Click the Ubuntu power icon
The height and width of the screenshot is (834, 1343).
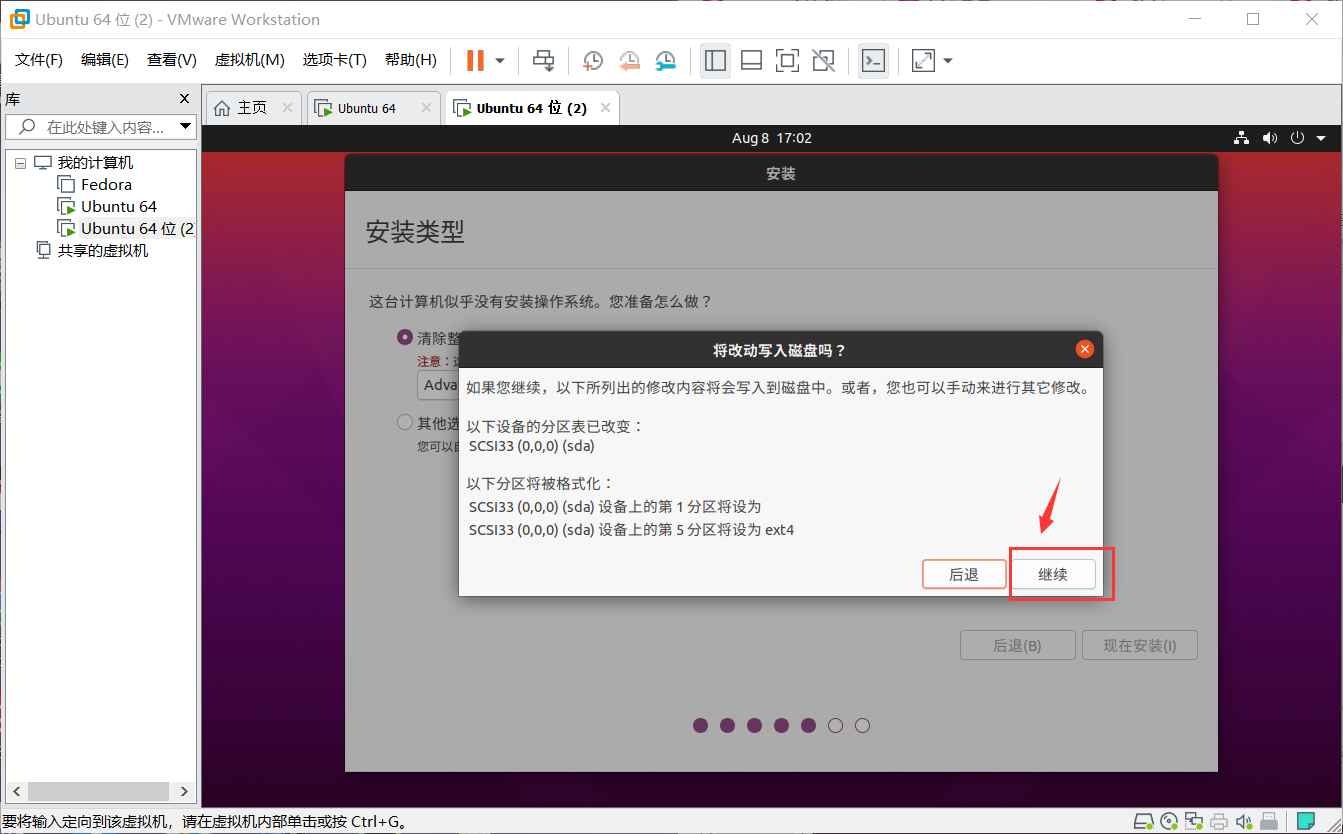pos(1297,138)
